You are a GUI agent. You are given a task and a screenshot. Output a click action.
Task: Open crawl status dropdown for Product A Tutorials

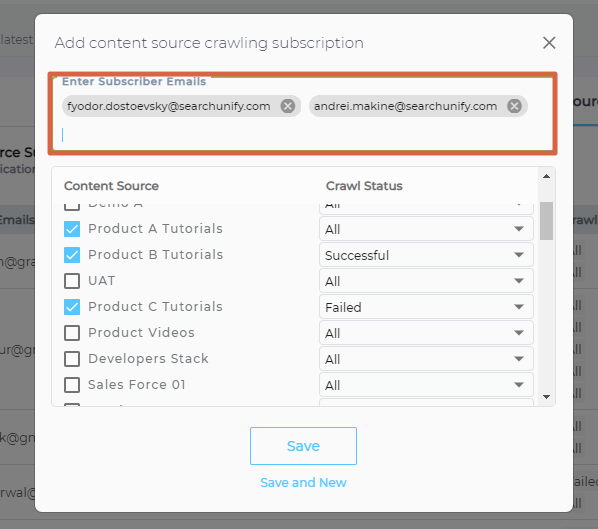point(426,229)
